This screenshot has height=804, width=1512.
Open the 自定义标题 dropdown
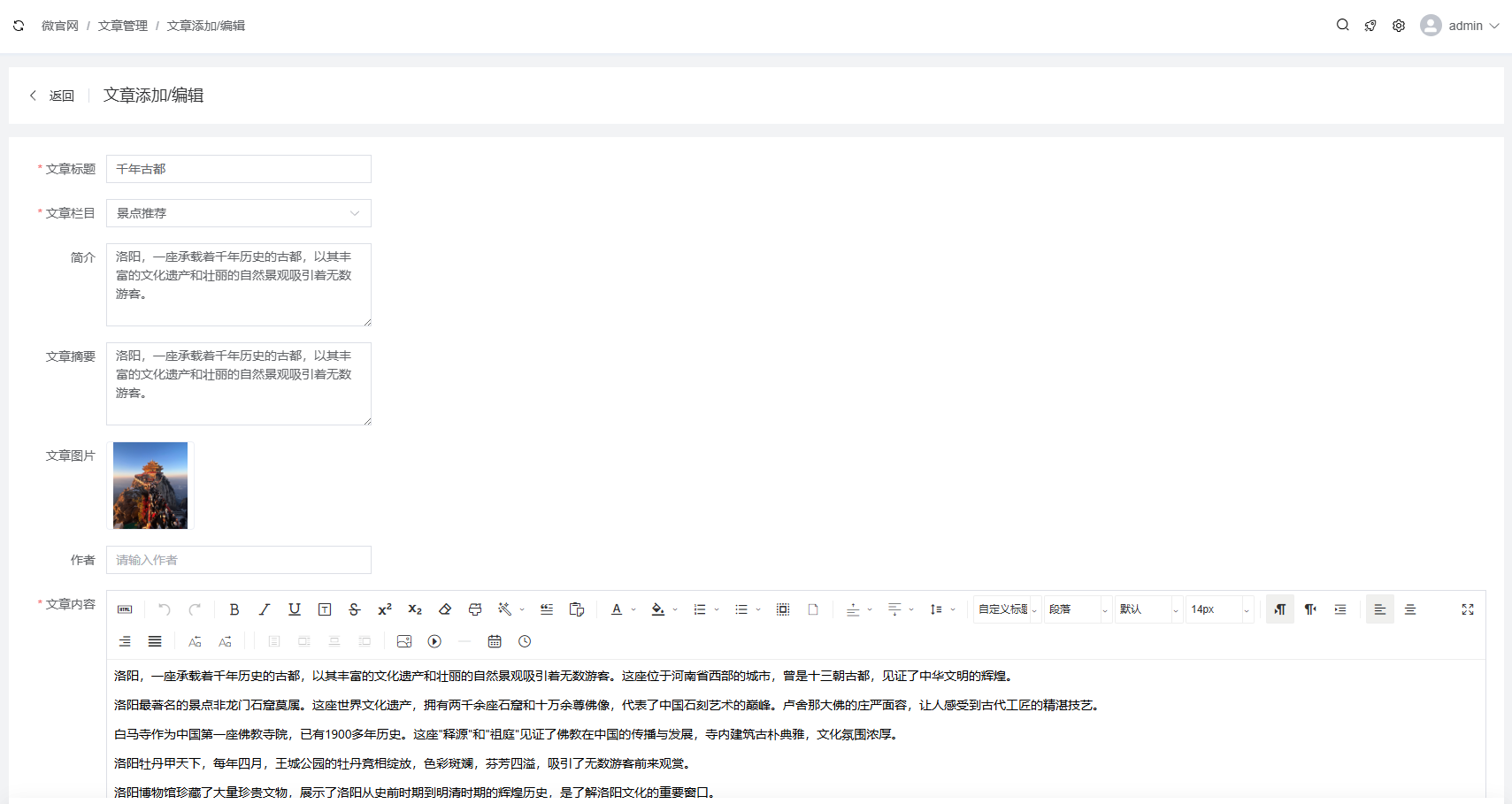[x=1008, y=609]
